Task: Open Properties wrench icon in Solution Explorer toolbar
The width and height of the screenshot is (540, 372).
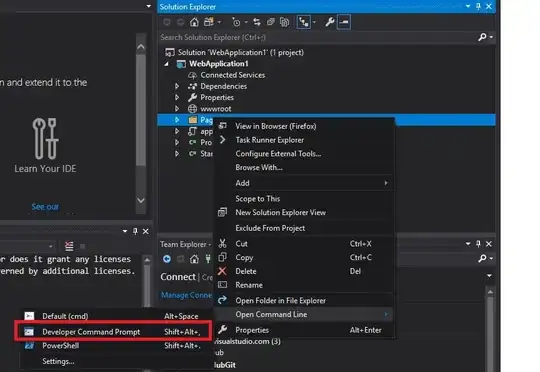Action: click(330, 22)
